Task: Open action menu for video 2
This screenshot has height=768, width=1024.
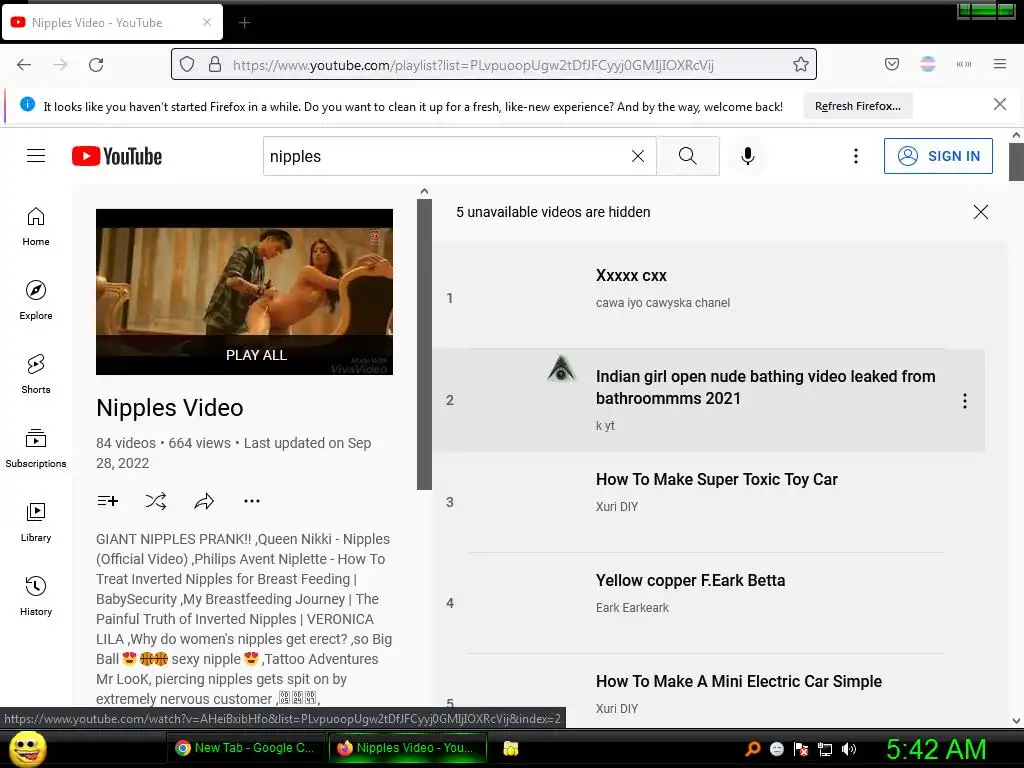Action: click(x=965, y=401)
